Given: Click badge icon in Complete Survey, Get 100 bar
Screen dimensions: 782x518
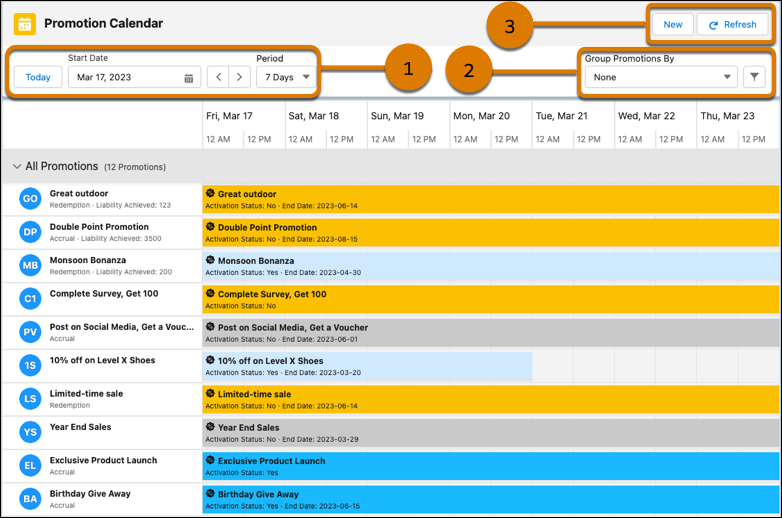Looking at the screenshot, I should (x=210, y=293).
